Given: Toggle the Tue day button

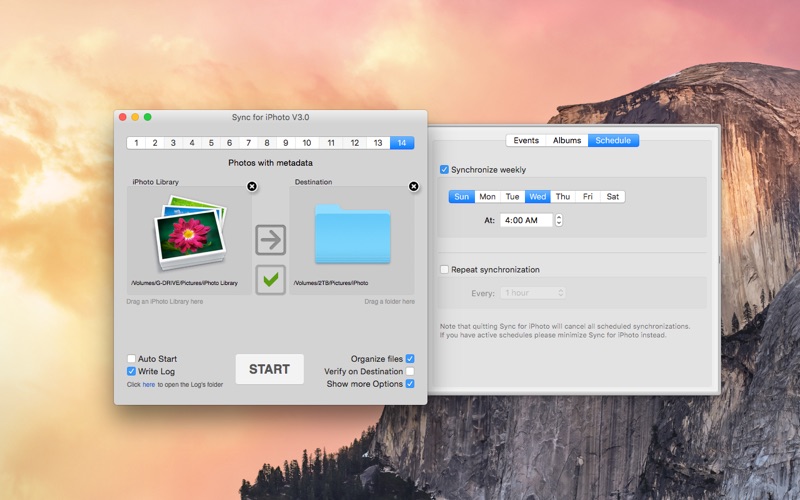Looking at the screenshot, I should click(x=512, y=196).
